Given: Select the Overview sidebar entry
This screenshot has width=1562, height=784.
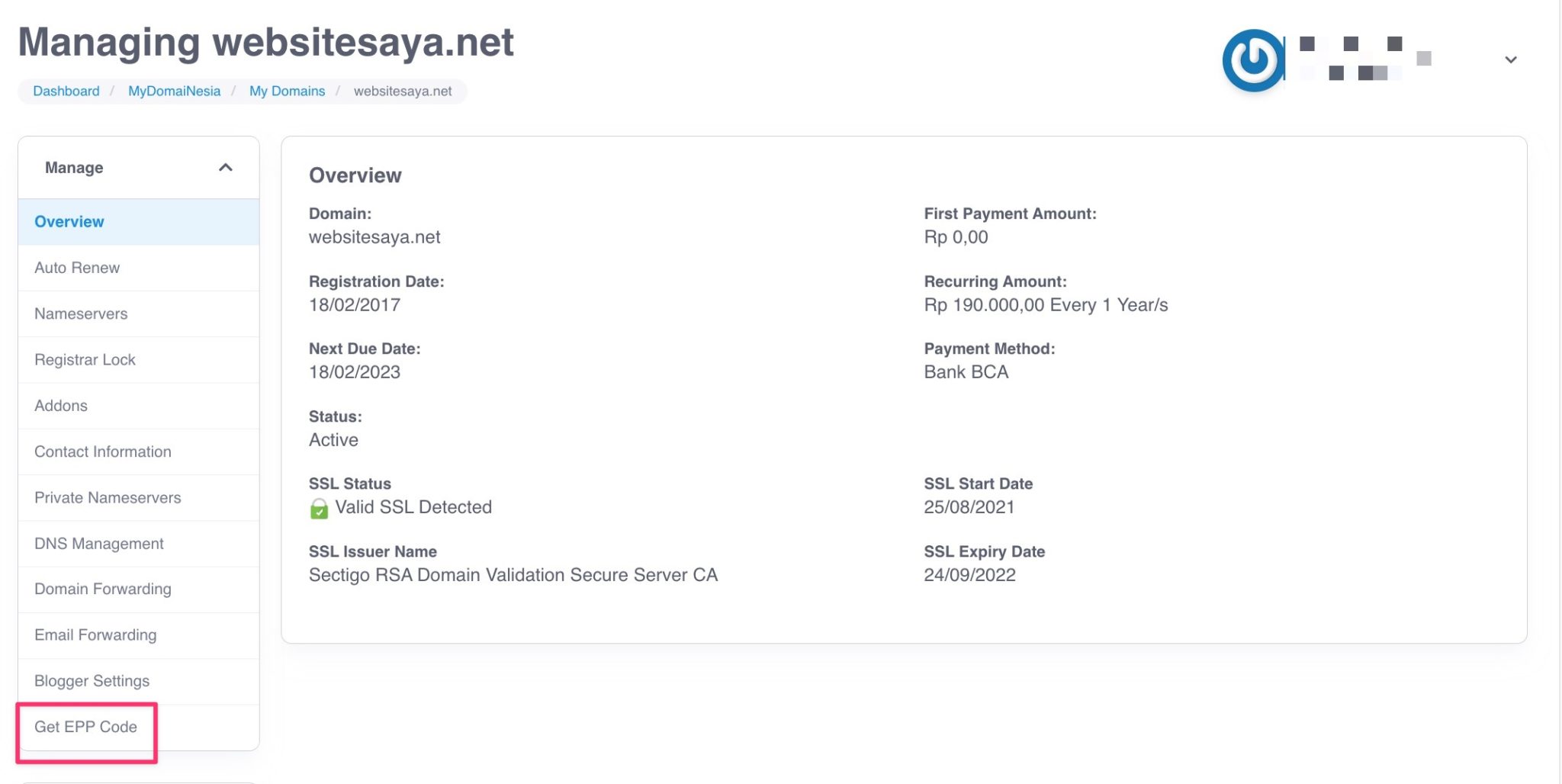Looking at the screenshot, I should (69, 221).
